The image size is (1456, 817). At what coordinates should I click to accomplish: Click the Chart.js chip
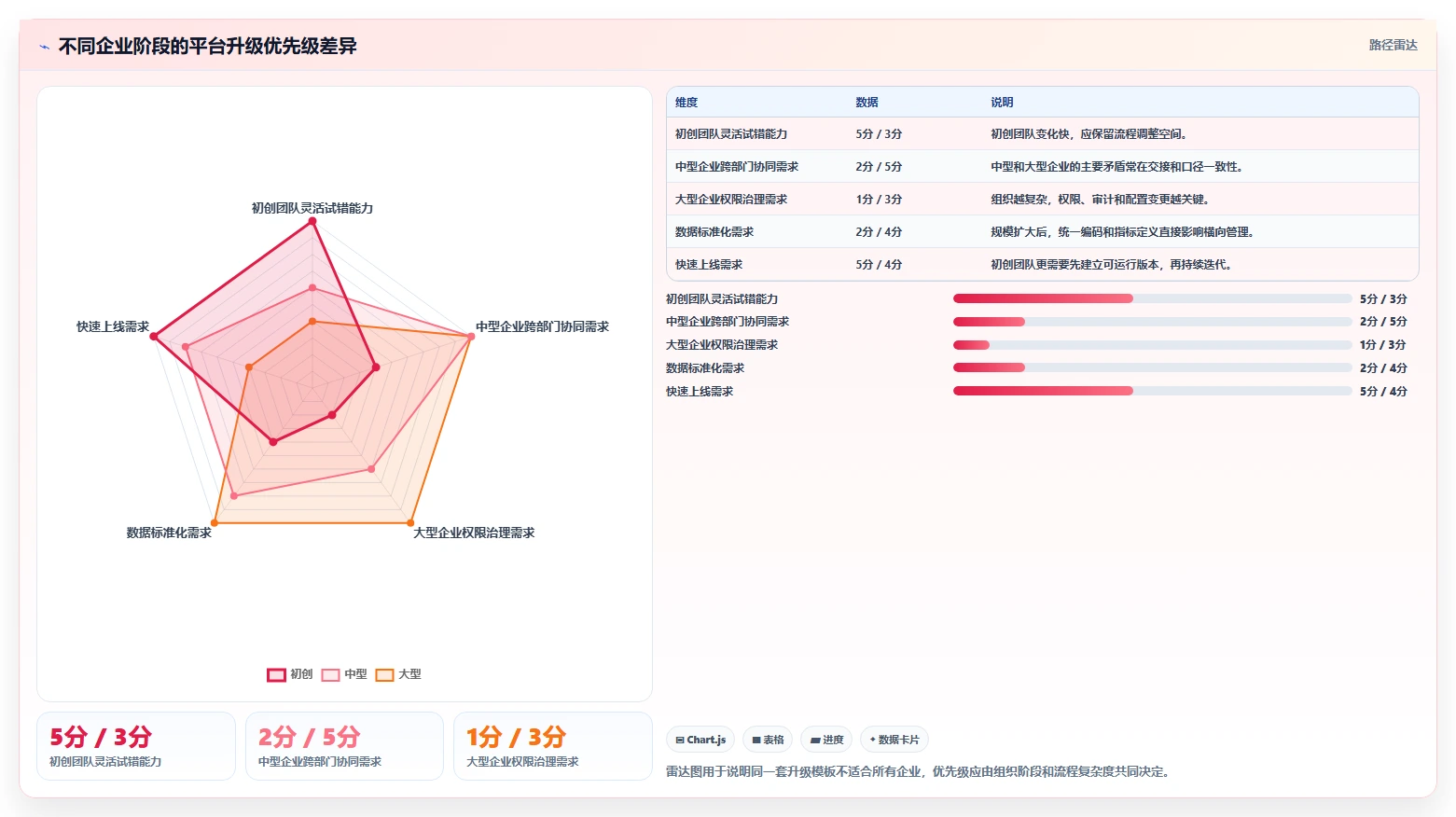[700, 740]
